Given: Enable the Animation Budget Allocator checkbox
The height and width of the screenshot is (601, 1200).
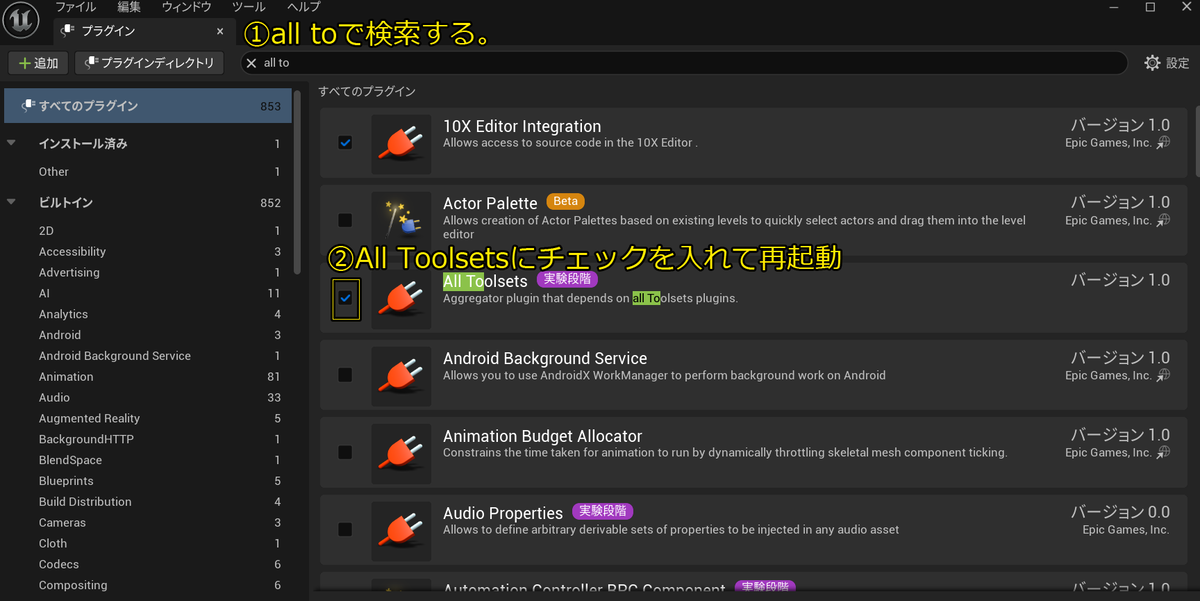Looking at the screenshot, I should [345, 452].
